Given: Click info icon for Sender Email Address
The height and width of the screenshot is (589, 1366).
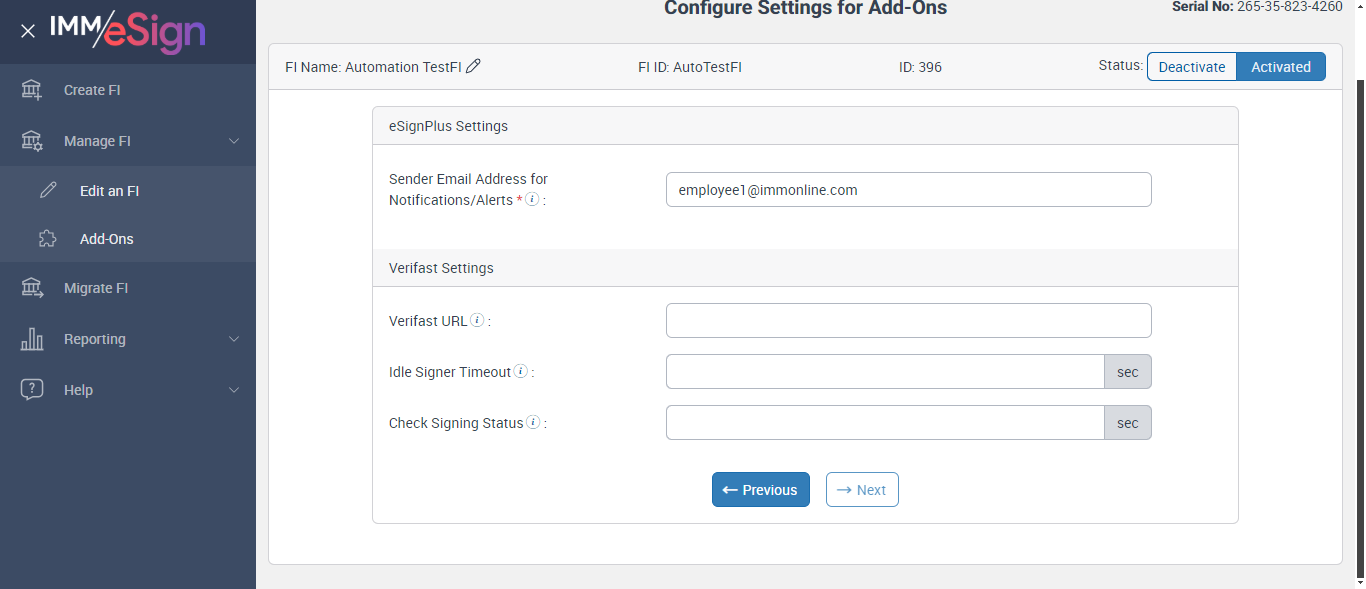Looking at the screenshot, I should (x=532, y=199).
